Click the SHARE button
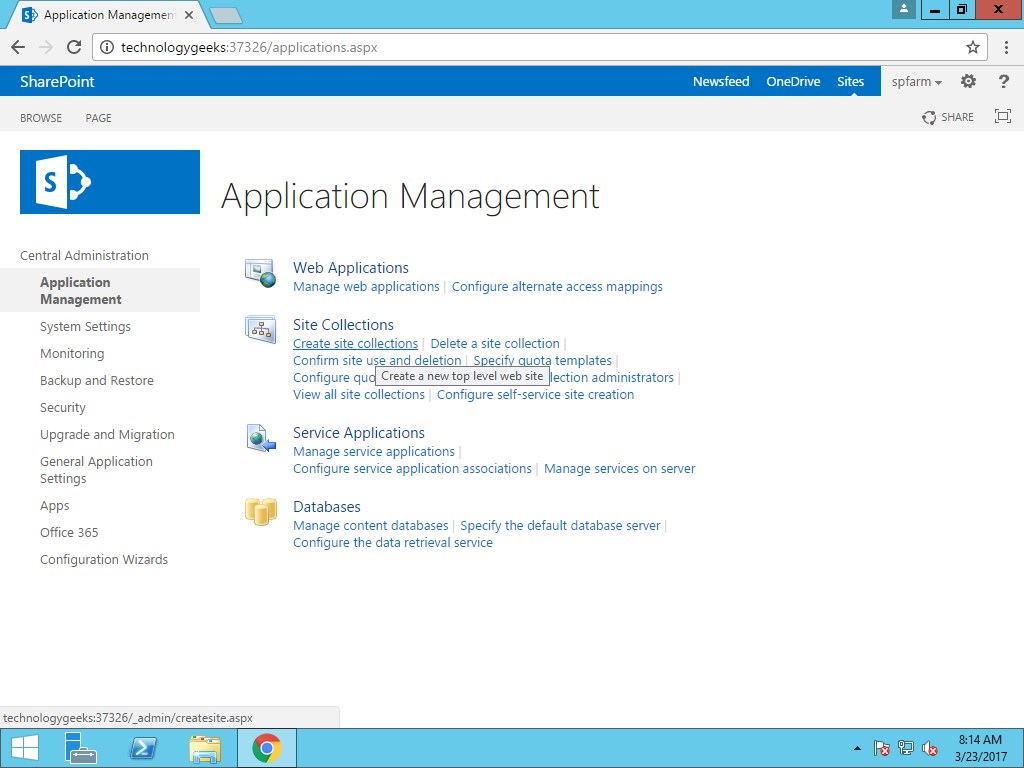The image size is (1024, 768). point(947,117)
